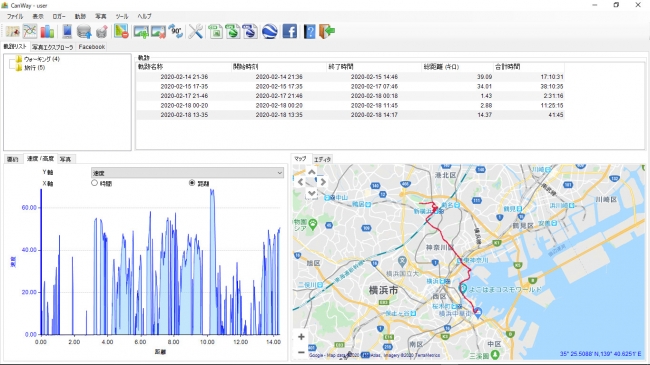Click the map coordinates readout text

[x=600, y=354]
